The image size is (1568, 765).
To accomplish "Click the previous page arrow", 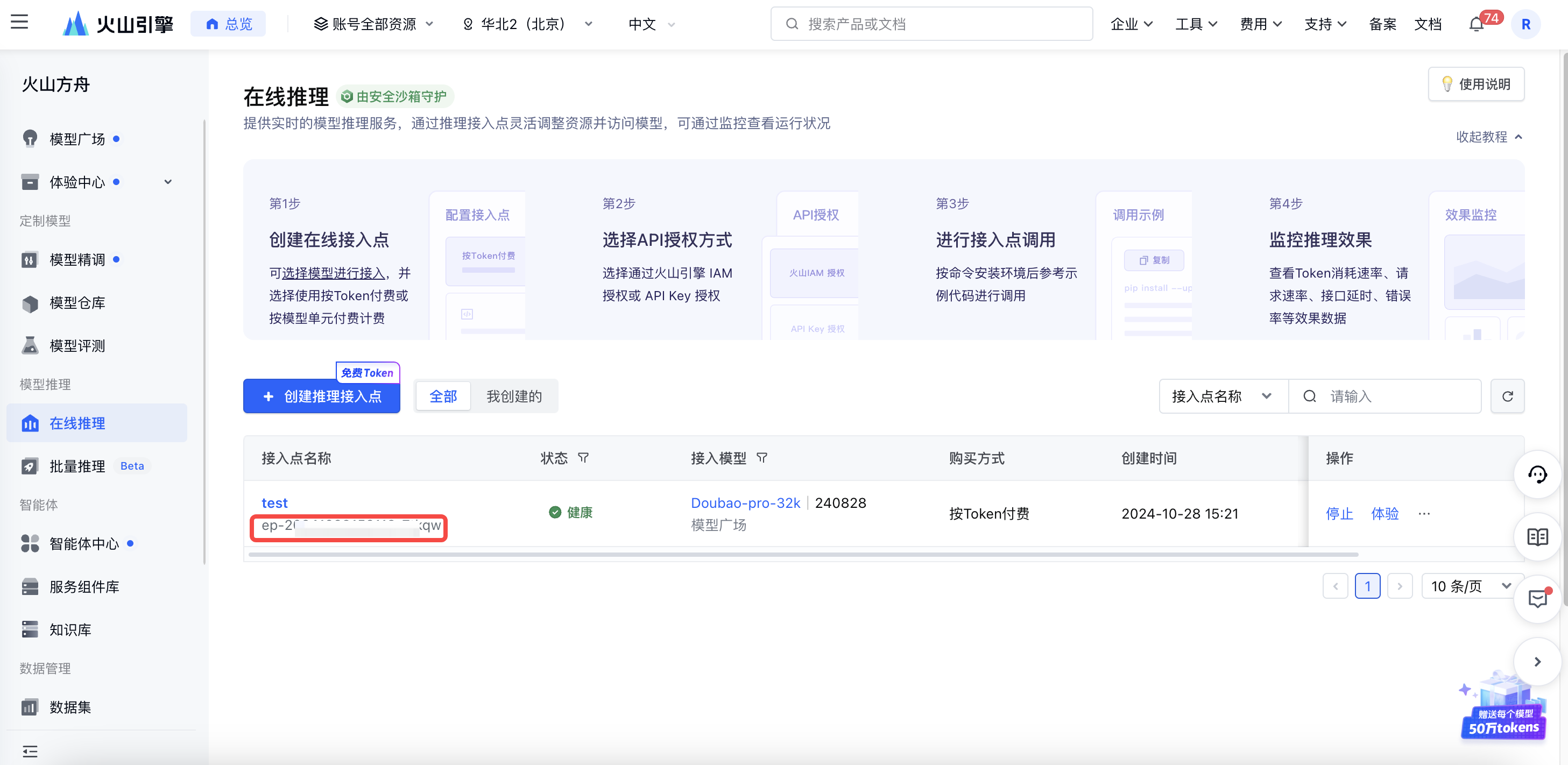I will click(x=1336, y=587).
